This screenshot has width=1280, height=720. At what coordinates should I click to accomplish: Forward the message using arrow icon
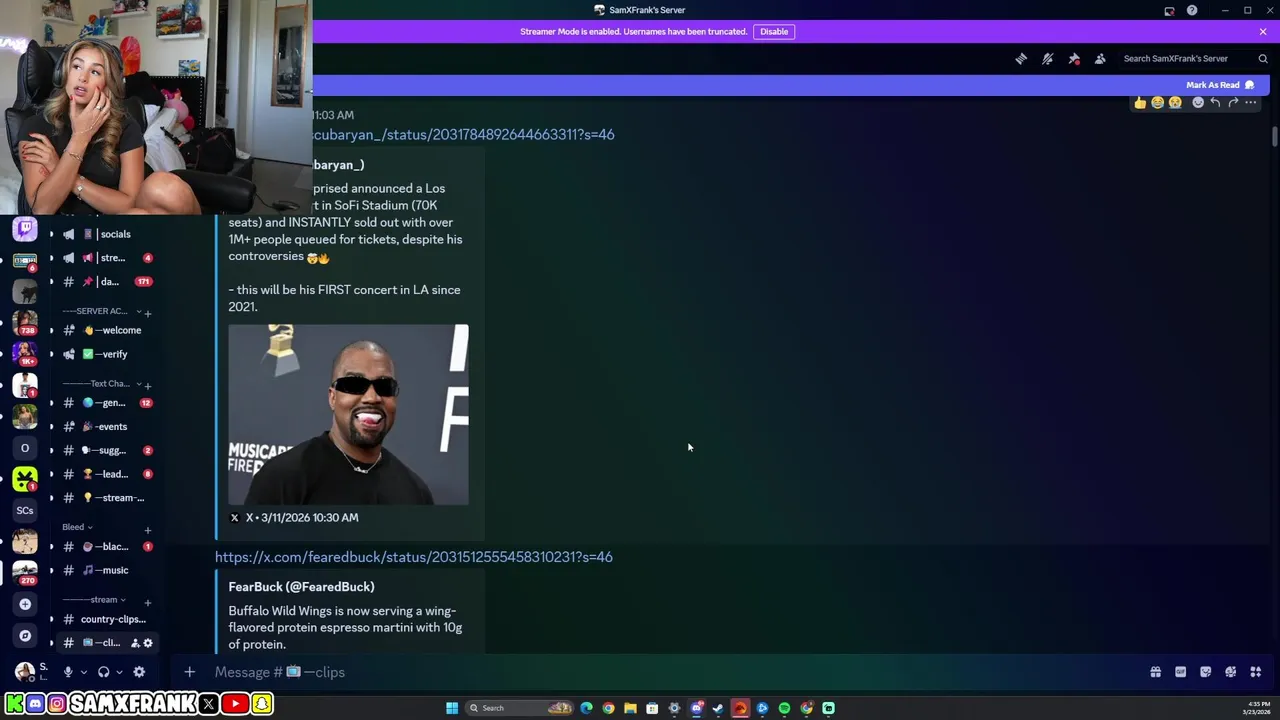[x=1233, y=102]
